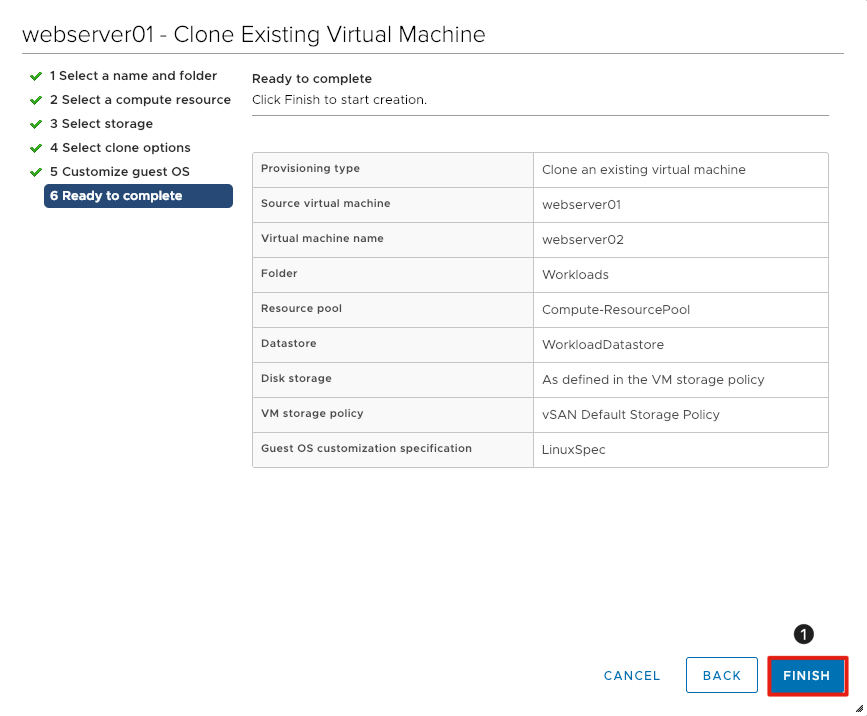The height and width of the screenshot is (716, 867).
Task: Click the checkmark next to Select clone options
Action: pos(36,148)
